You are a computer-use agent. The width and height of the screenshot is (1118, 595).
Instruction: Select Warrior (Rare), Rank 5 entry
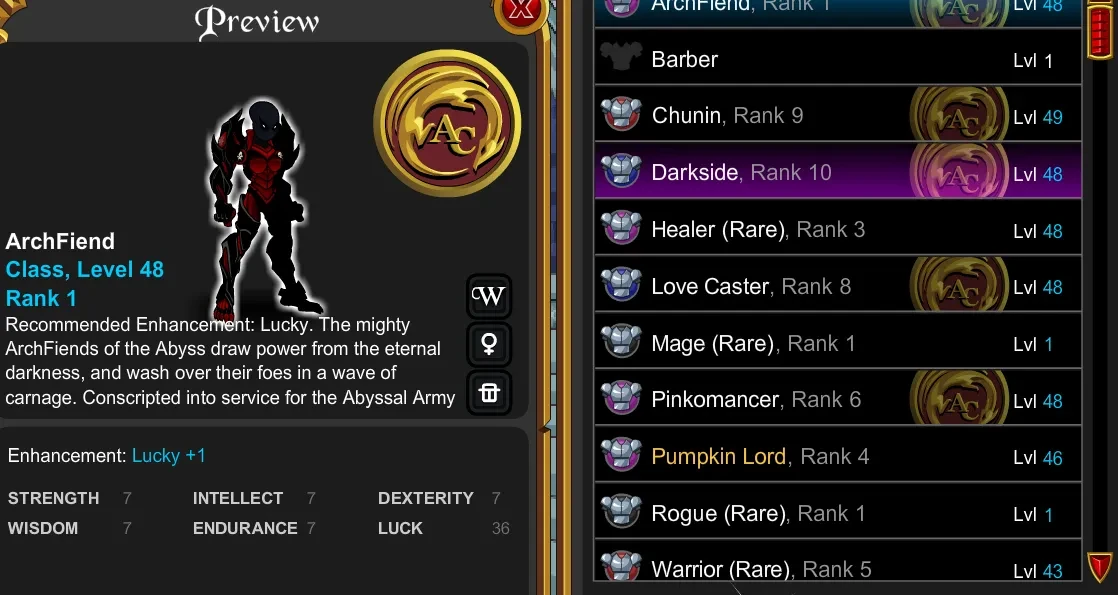(838, 567)
